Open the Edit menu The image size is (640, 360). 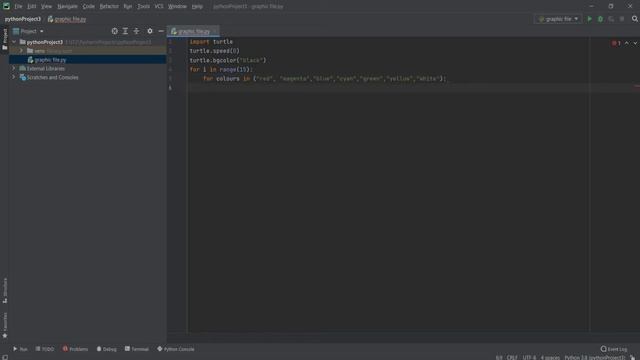click(32, 6)
